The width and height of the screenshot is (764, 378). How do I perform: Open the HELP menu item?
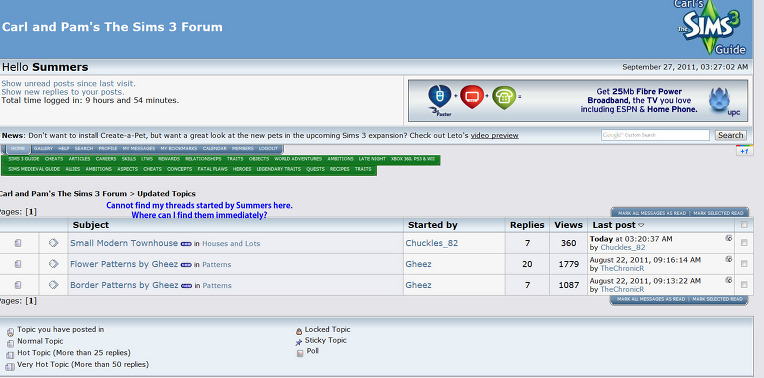[64, 149]
